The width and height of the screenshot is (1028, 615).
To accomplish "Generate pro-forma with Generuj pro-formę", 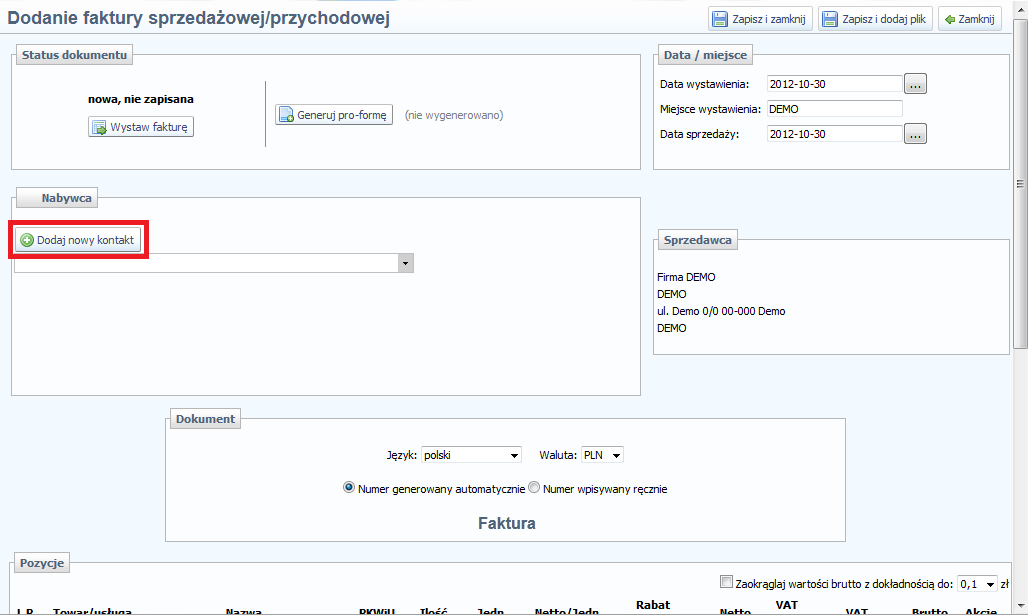I will 334,115.
